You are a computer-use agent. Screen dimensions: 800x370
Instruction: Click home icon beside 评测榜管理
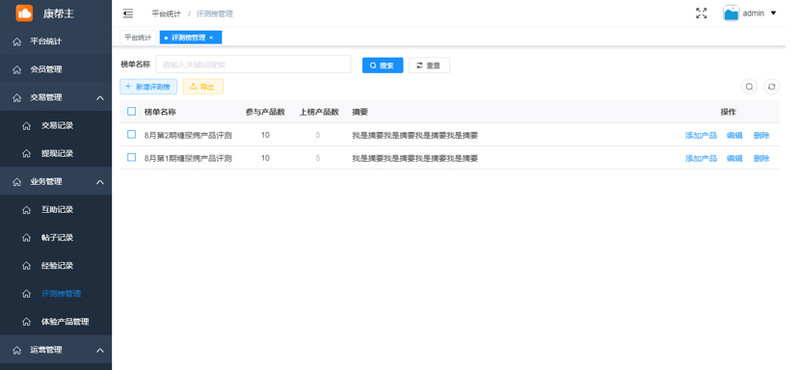27,294
